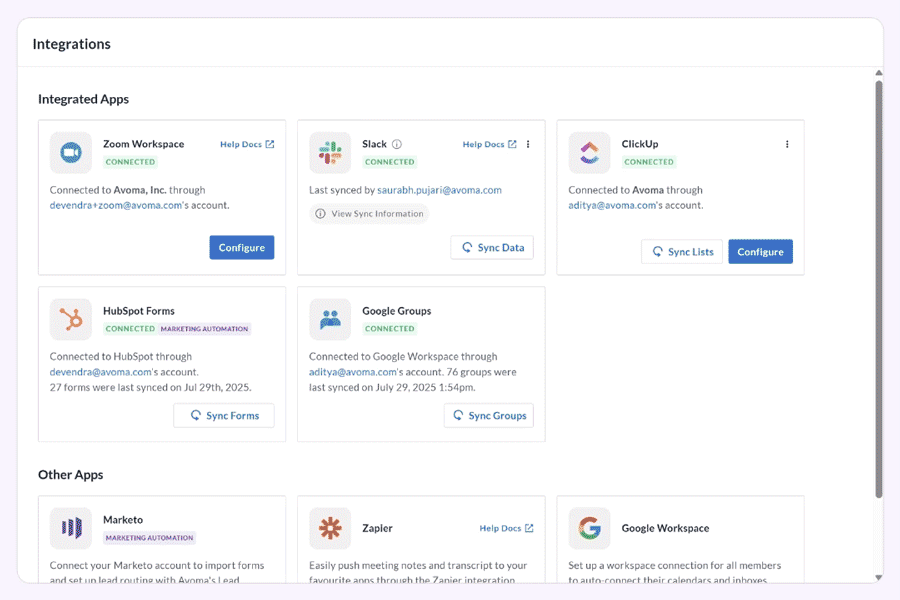Click the Zoom Workspace app icon
Screen dimensions: 900x600
pos(70,153)
